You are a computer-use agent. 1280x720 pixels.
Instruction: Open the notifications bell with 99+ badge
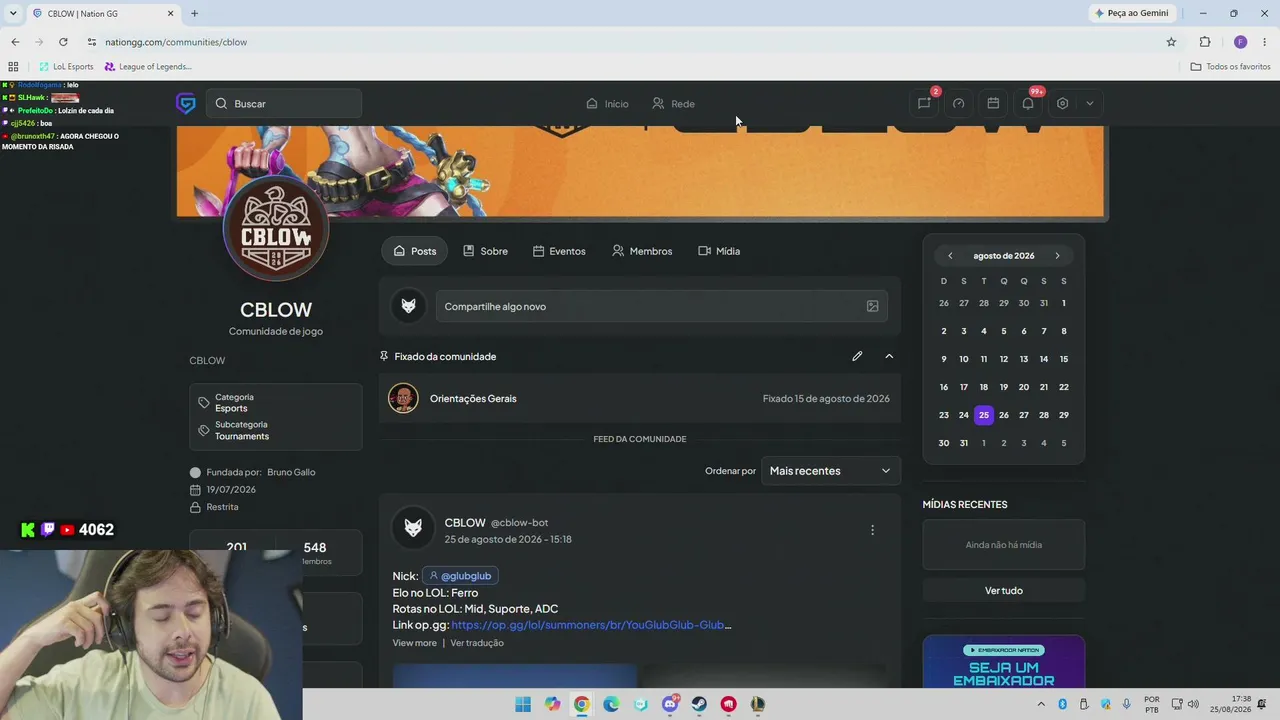tap(1027, 103)
